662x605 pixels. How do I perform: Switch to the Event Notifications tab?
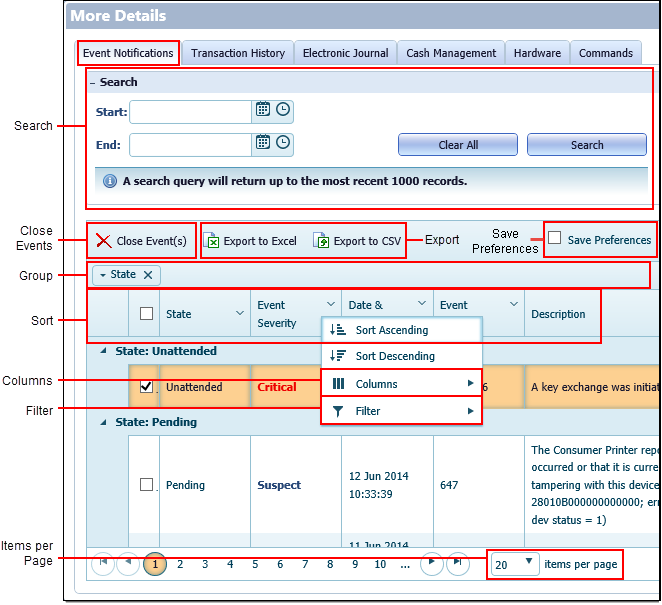128,53
